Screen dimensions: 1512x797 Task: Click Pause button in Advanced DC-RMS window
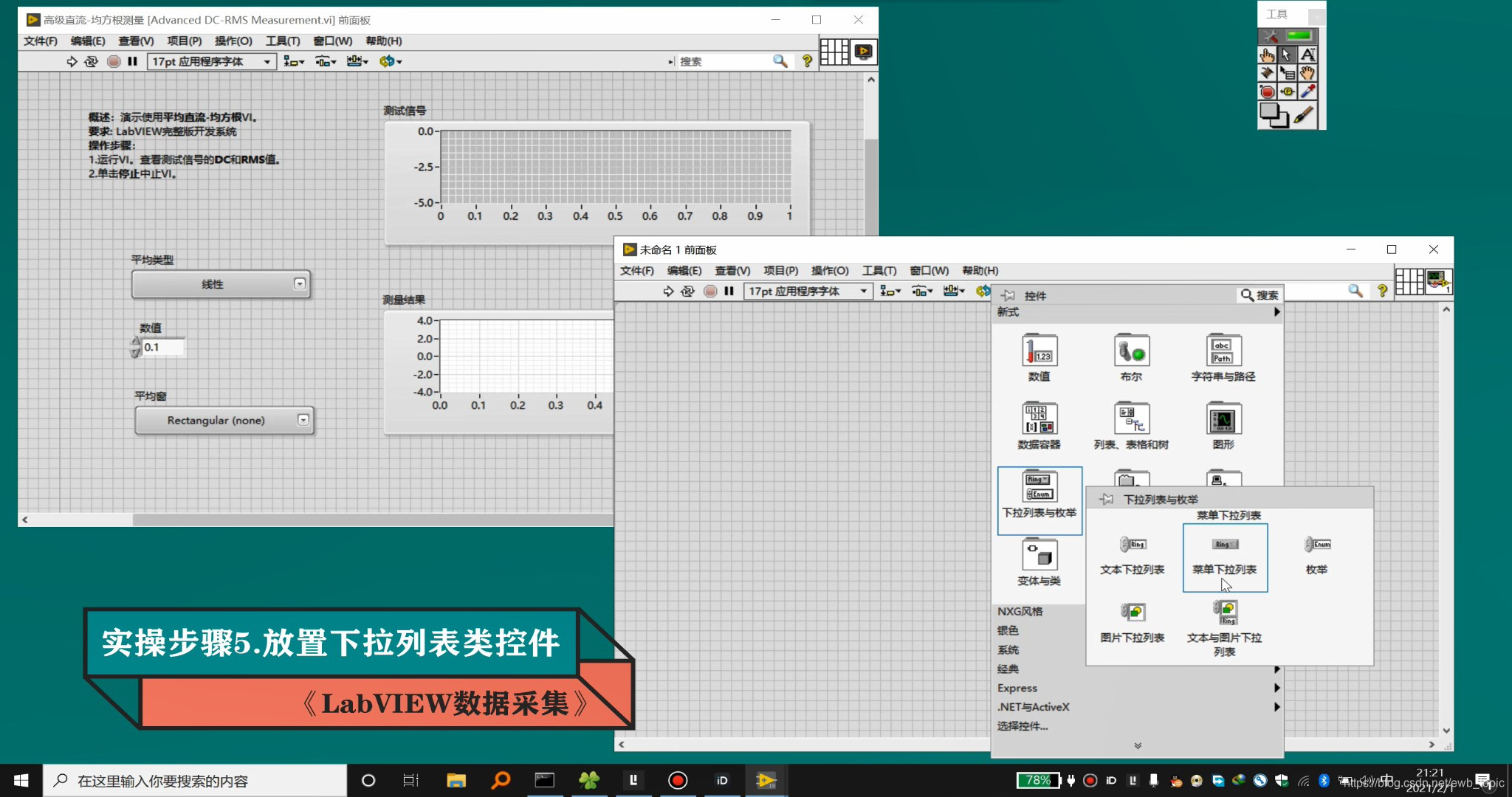[132, 61]
